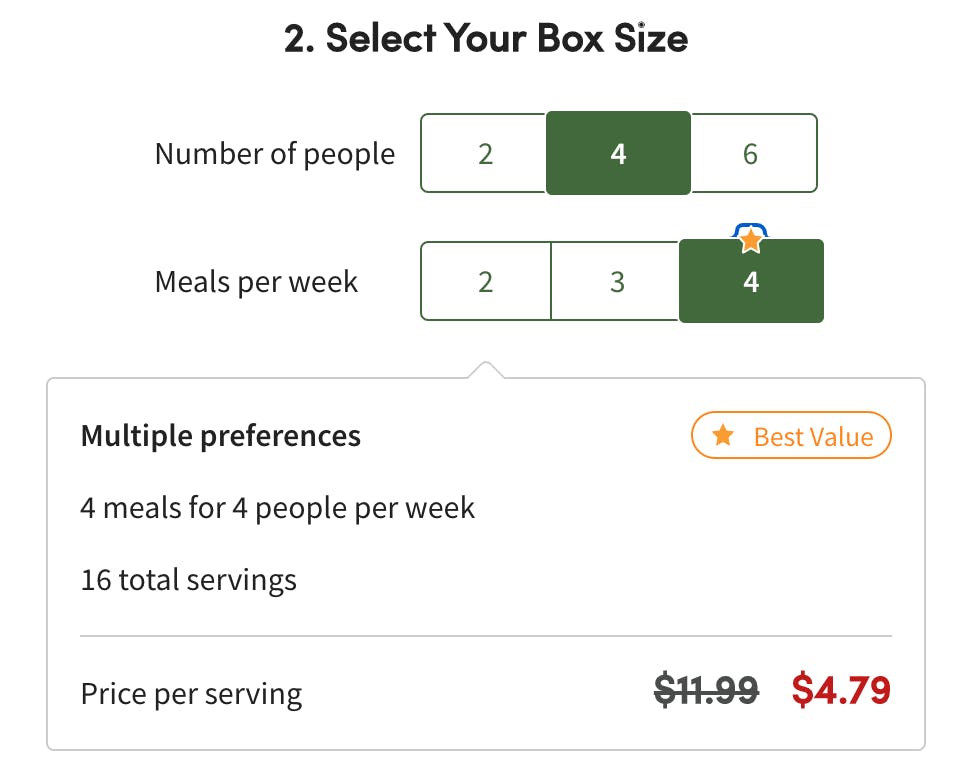
Task: Click '4 meals for 4 people per week' text
Action: (277, 508)
